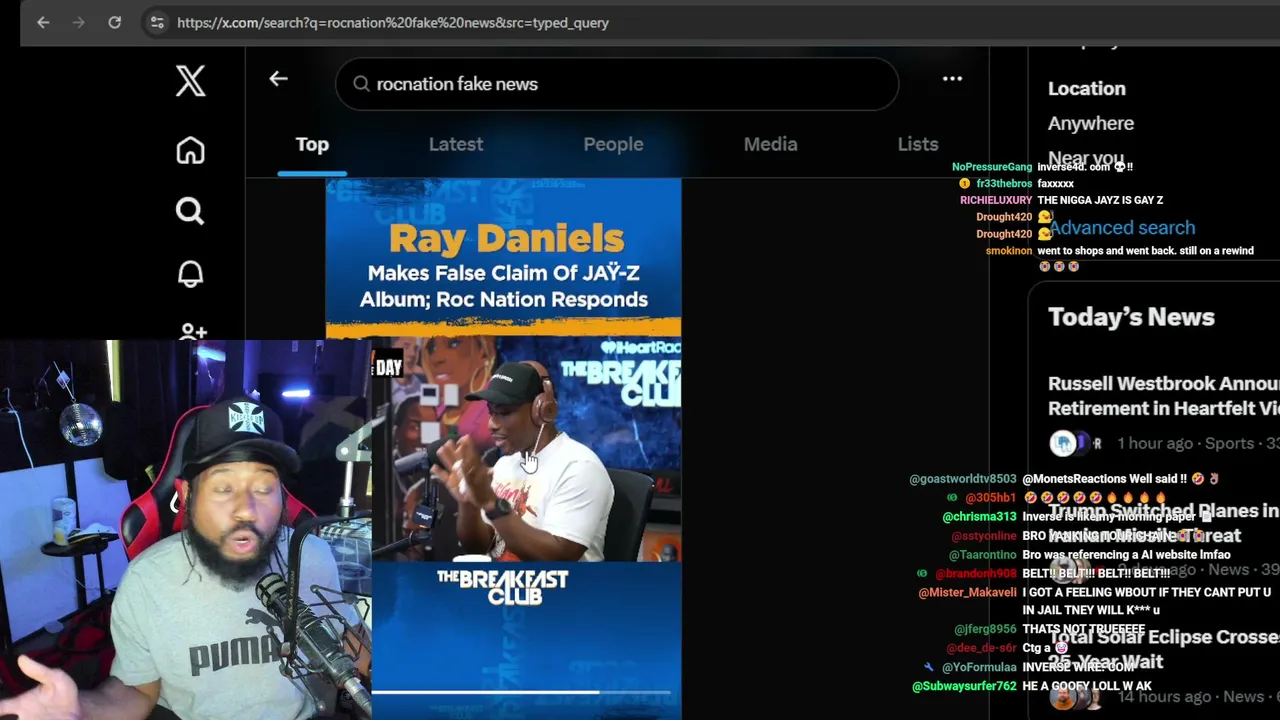Switch to the Latest tab
Viewport: 1280px width, 720px height.
pyautogui.click(x=456, y=145)
